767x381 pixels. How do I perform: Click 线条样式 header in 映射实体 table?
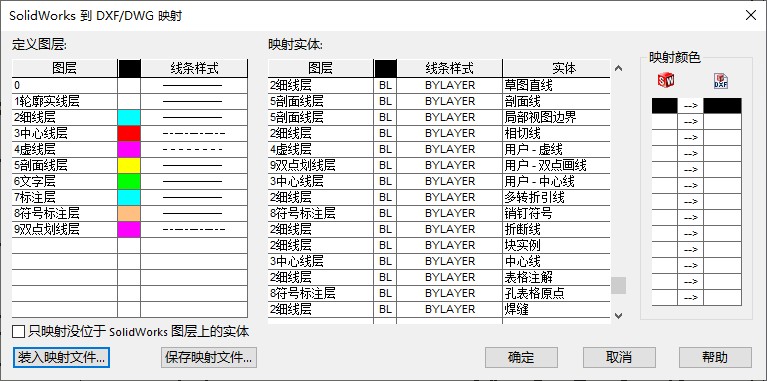pyautogui.click(x=450, y=68)
